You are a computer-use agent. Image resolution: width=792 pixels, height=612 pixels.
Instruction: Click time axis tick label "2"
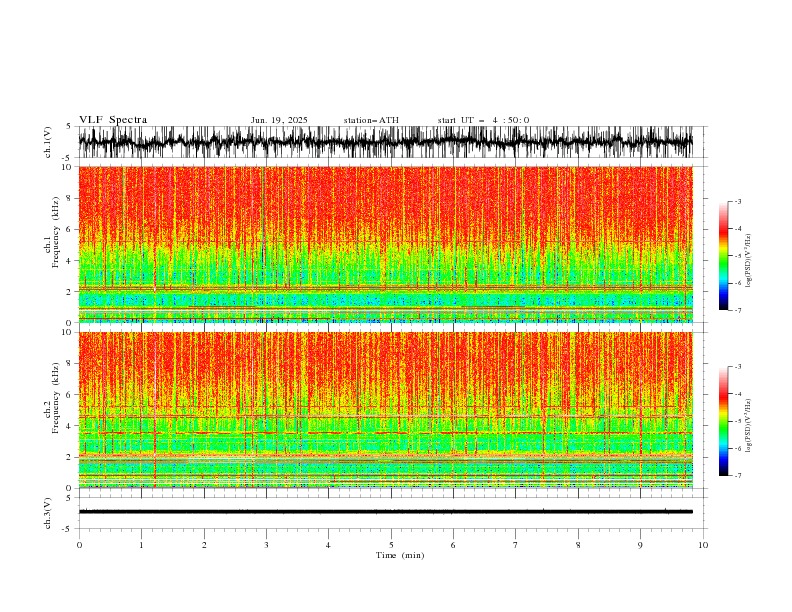click(204, 545)
